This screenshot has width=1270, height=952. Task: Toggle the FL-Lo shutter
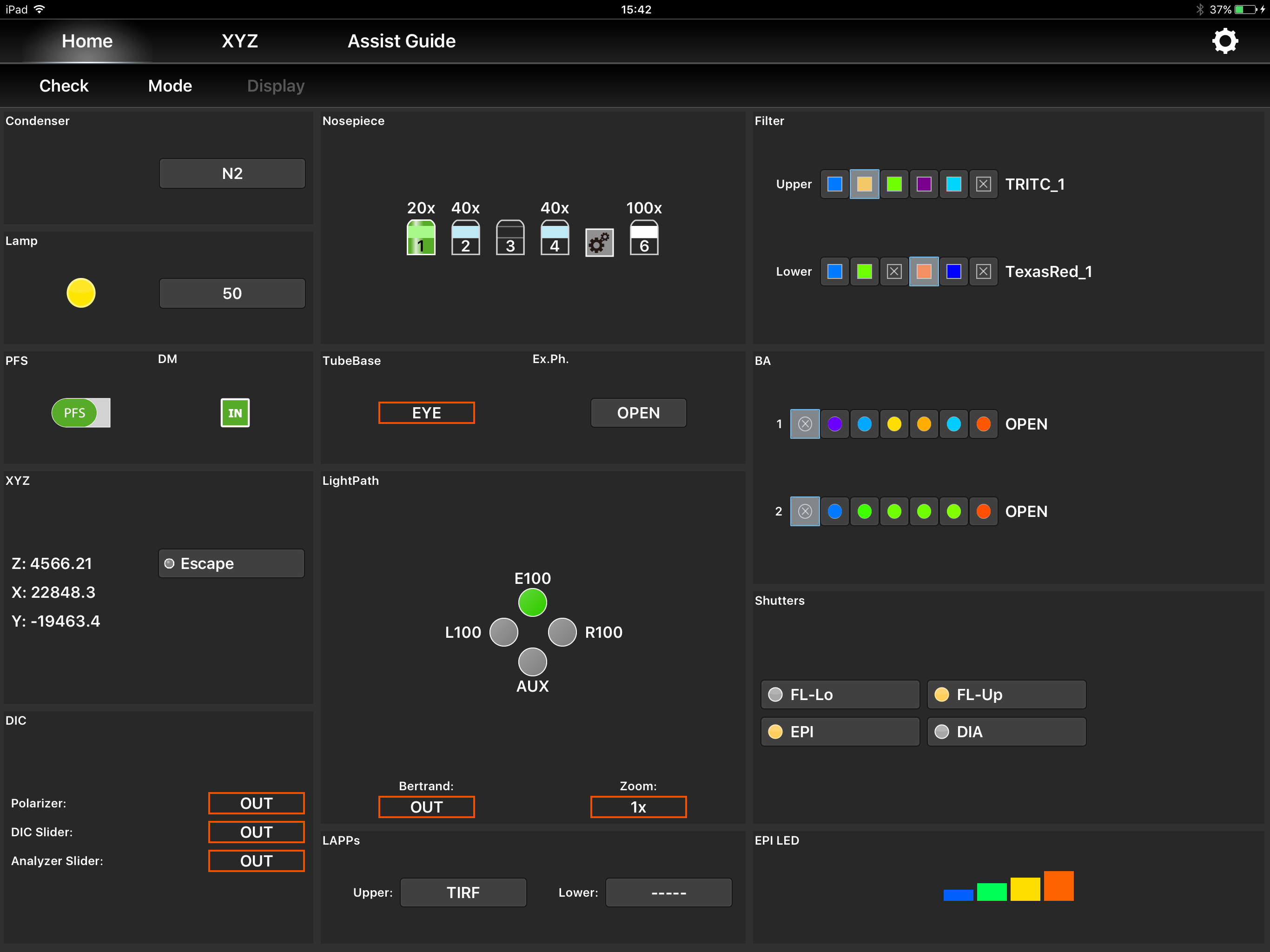point(840,695)
